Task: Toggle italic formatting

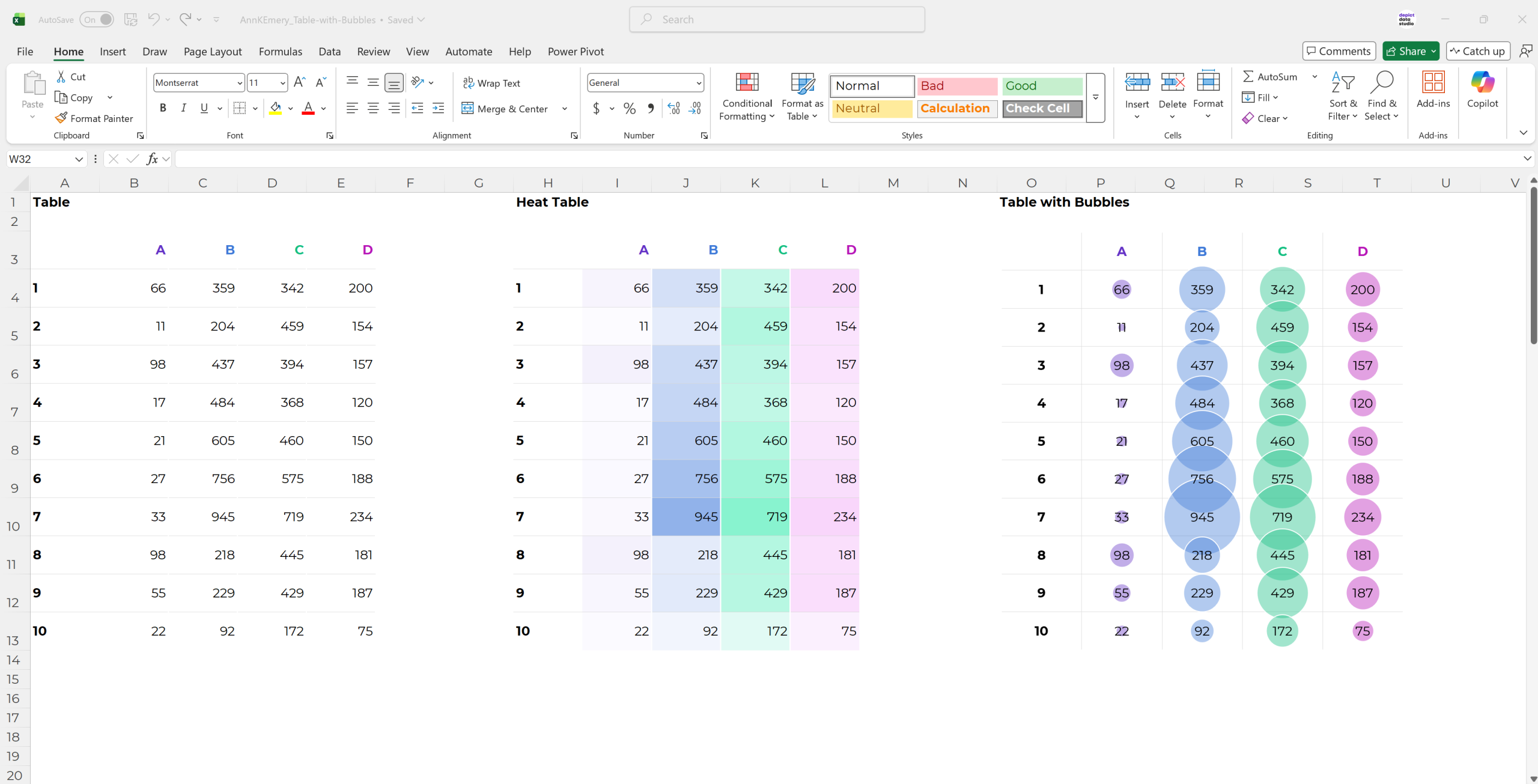Action: coord(183,108)
